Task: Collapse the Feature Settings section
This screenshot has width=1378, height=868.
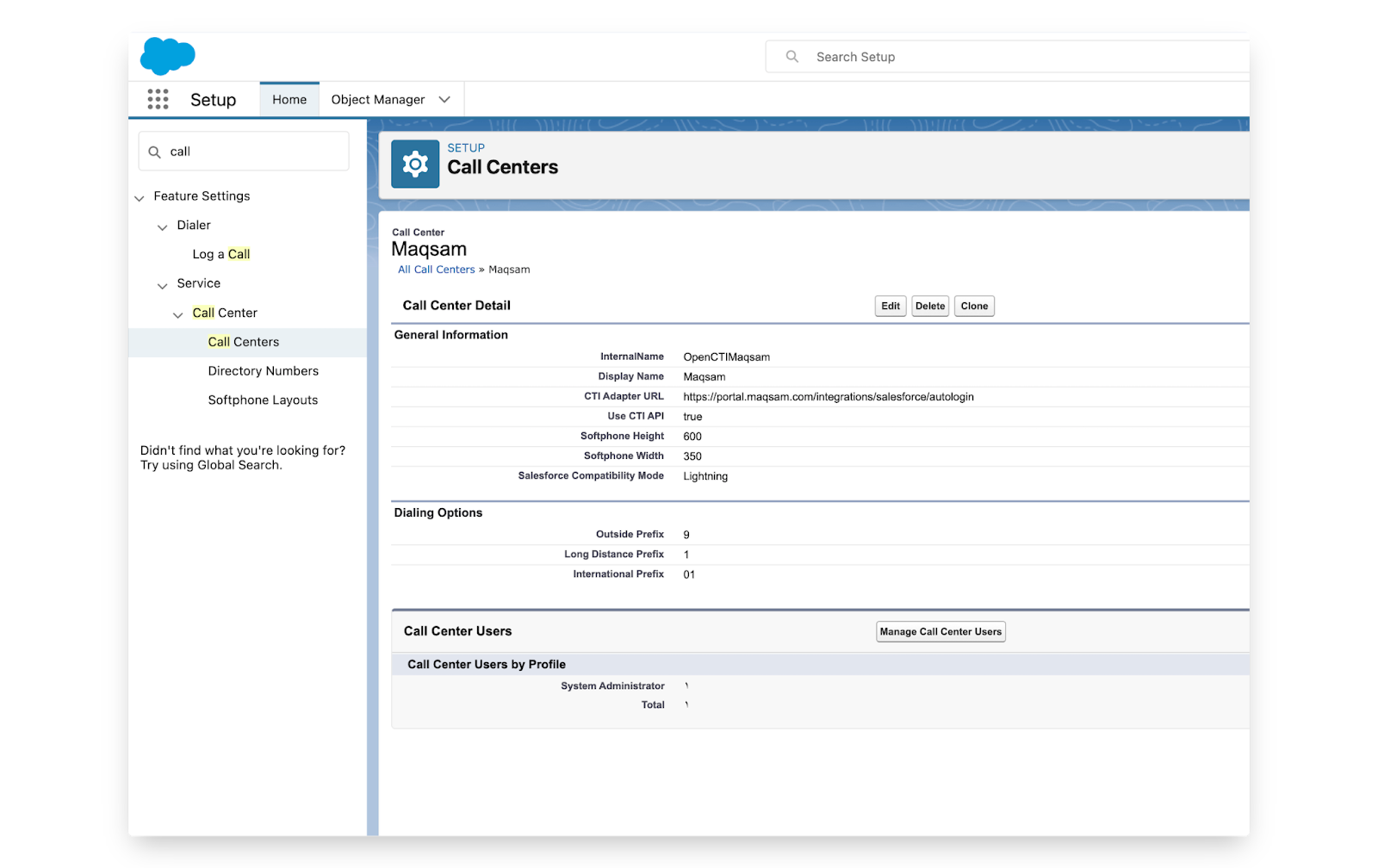Action: (140, 198)
